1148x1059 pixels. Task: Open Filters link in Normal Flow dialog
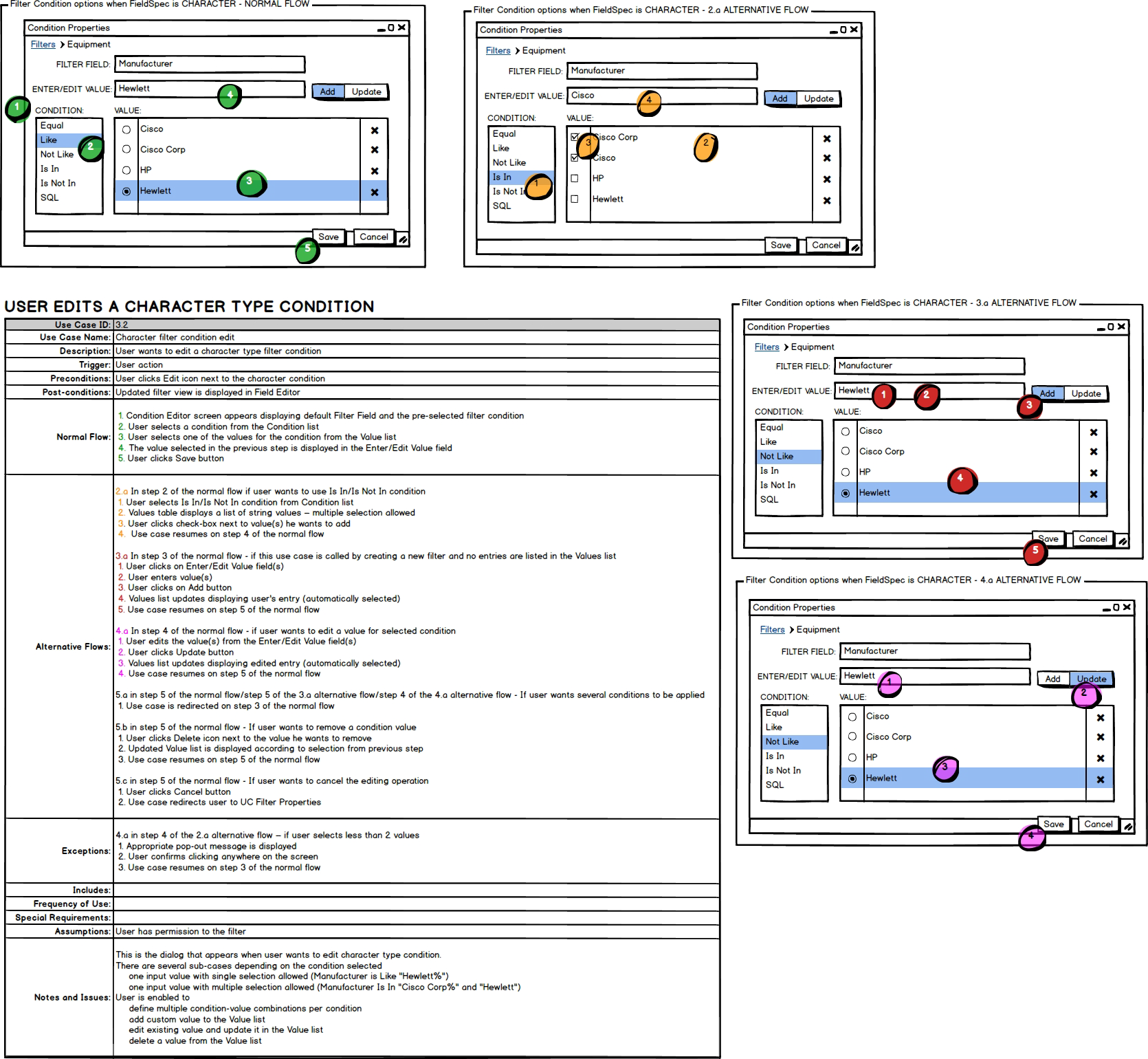click(43, 45)
